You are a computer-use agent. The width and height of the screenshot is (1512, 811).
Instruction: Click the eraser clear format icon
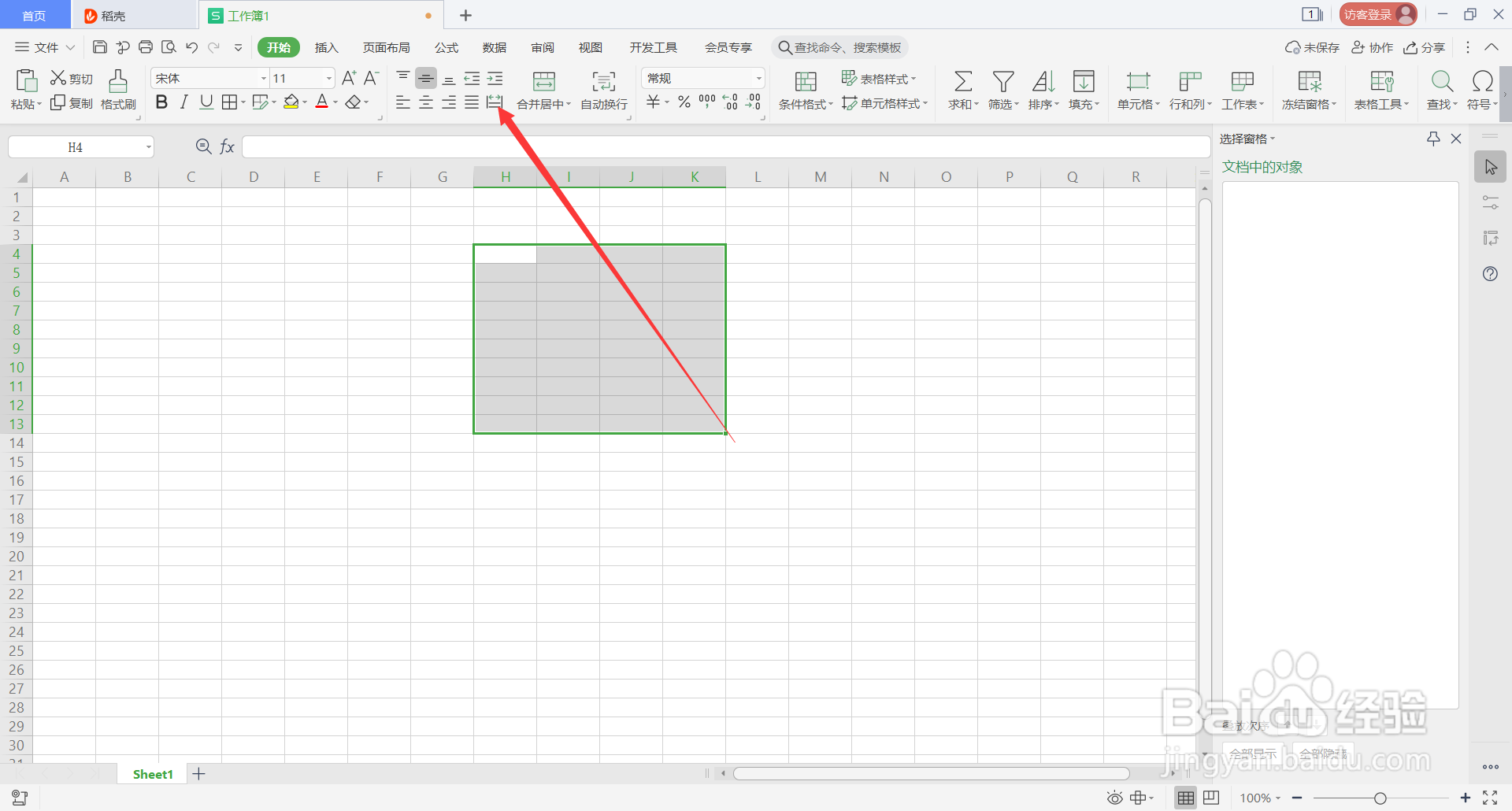(x=354, y=102)
